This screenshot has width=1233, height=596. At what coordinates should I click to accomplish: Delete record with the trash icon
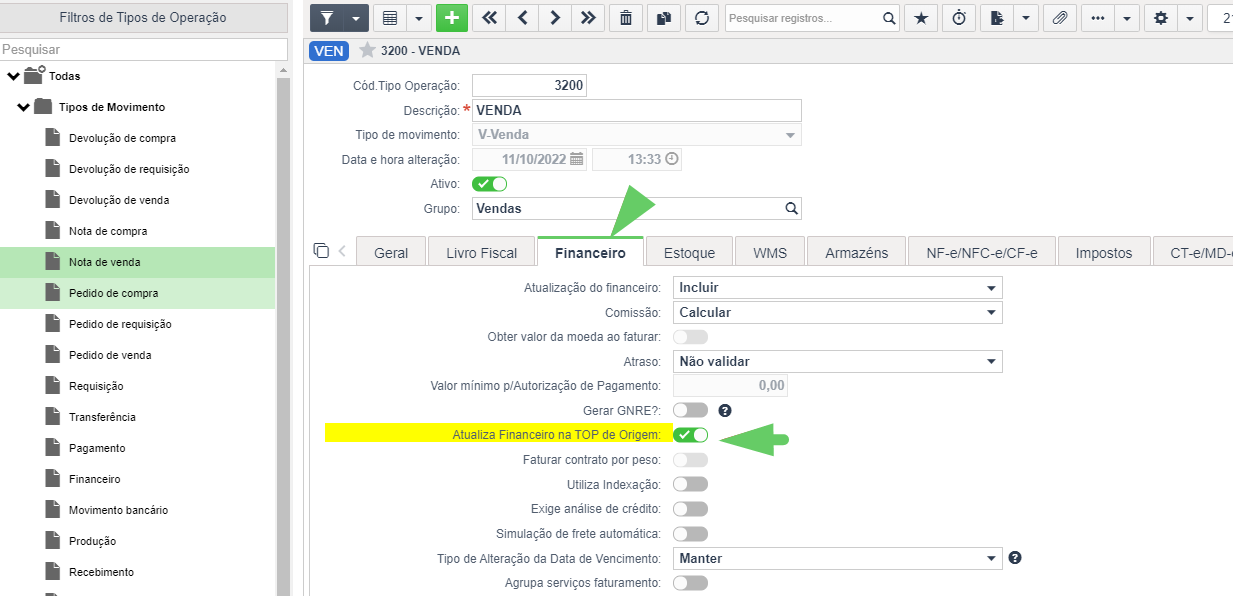[626, 18]
